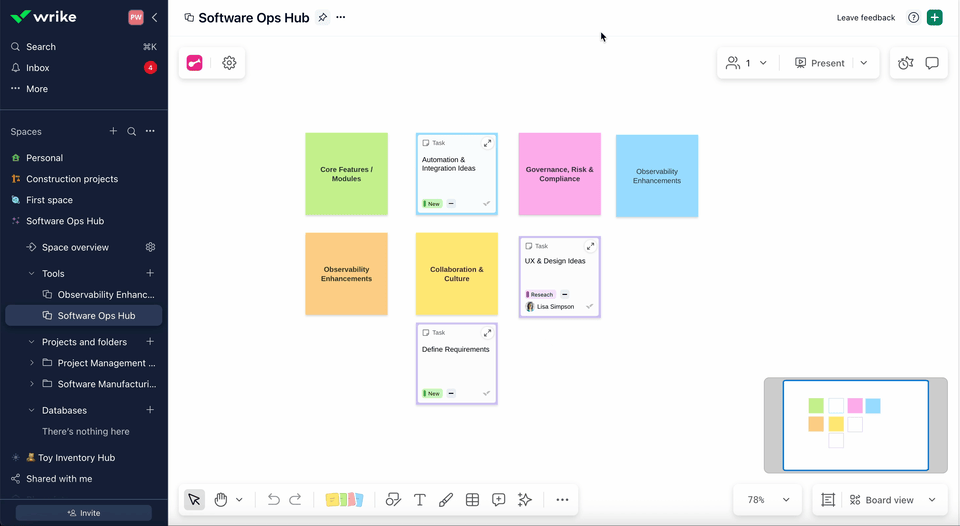The width and height of the screenshot is (960, 526).
Task: Open the sticky notes picker
Action: (344, 500)
